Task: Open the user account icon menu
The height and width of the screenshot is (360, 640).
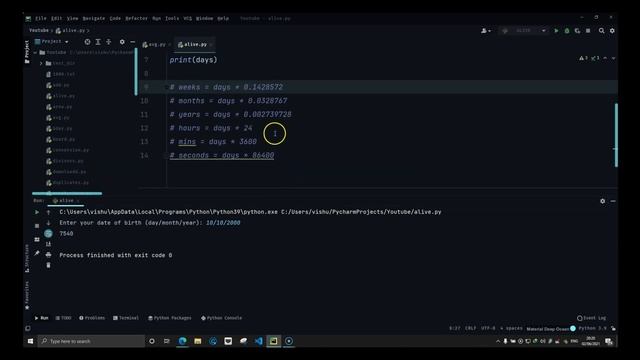Action: 485,31
